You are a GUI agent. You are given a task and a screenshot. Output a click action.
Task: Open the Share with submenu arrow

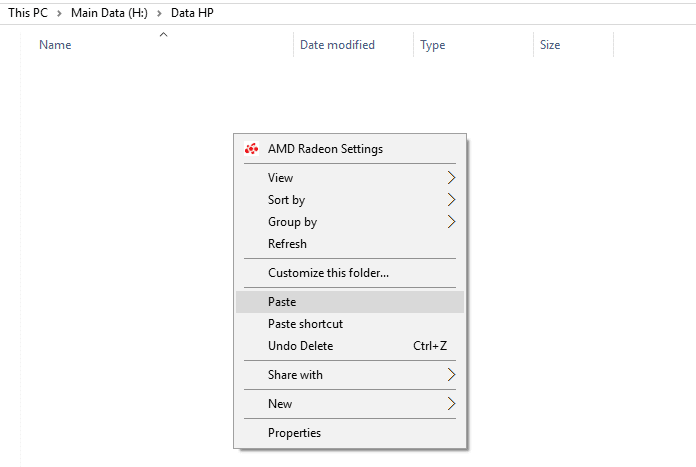tap(451, 375)
